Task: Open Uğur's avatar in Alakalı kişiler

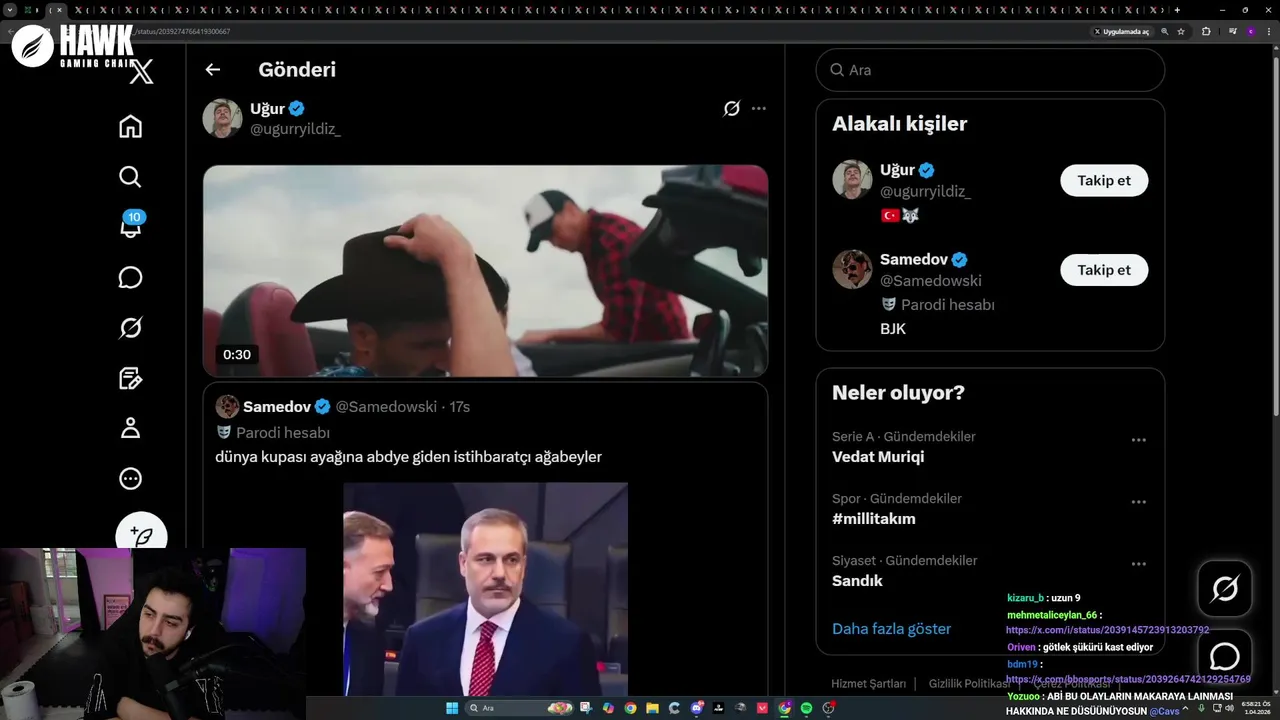Action: tap(852, 179)
